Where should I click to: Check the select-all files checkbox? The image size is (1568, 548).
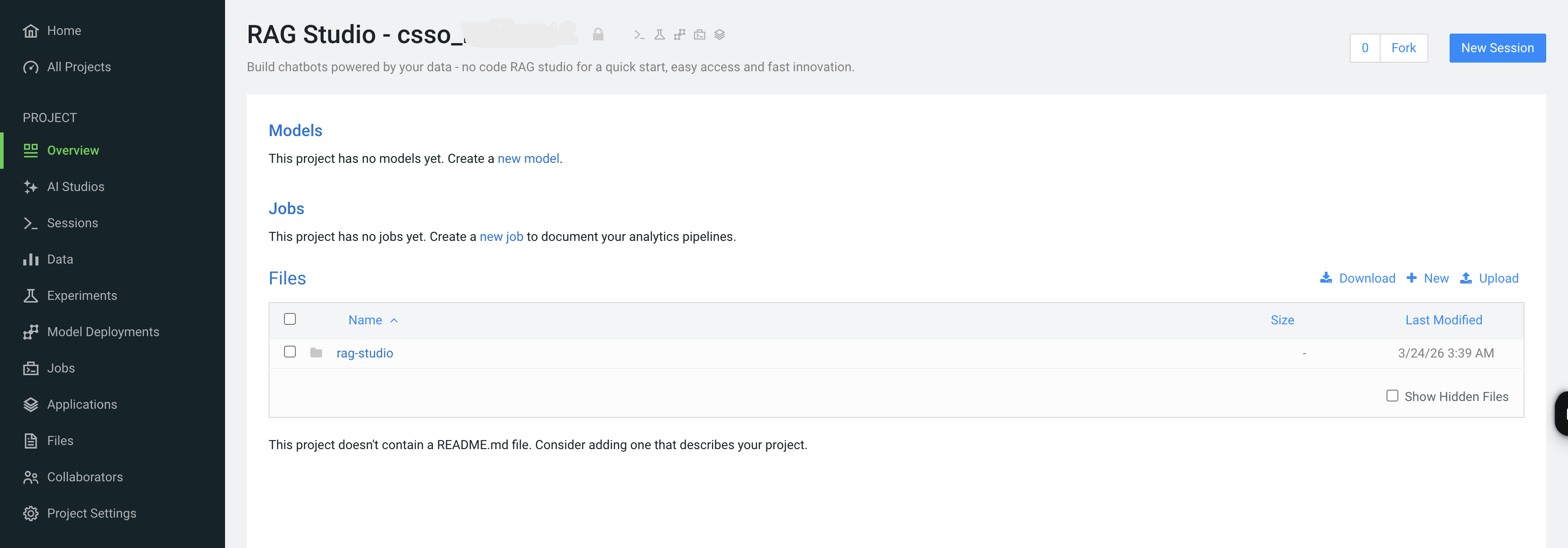(290, 319)
